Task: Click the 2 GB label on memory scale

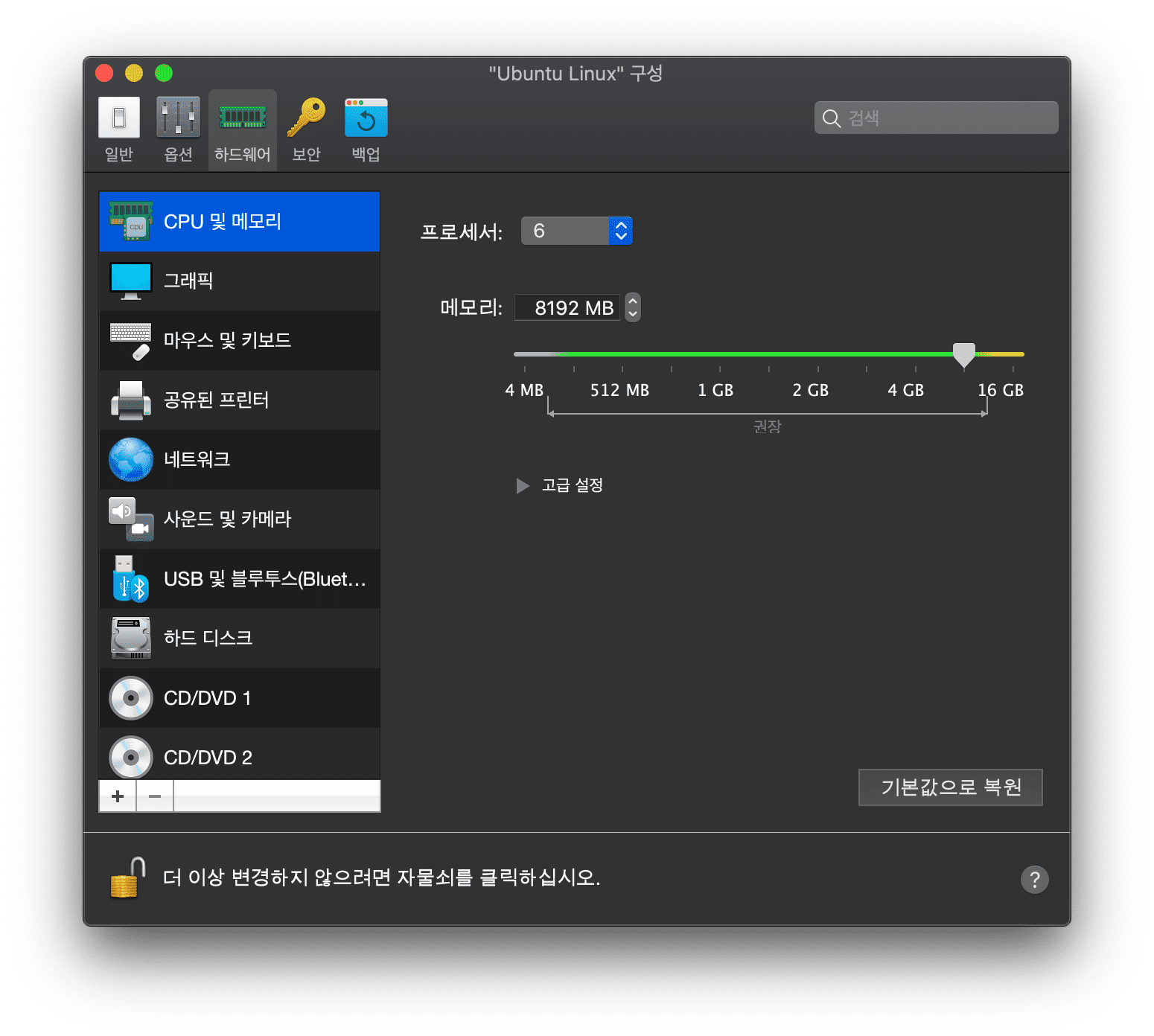Action: pos(810,391)
